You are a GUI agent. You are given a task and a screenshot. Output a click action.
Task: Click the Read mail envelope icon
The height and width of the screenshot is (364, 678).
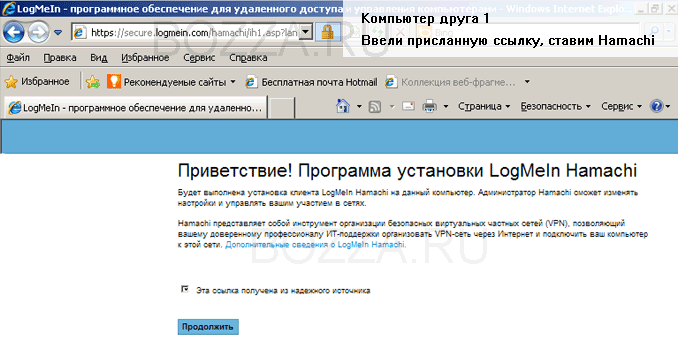(x=408, y=106)
